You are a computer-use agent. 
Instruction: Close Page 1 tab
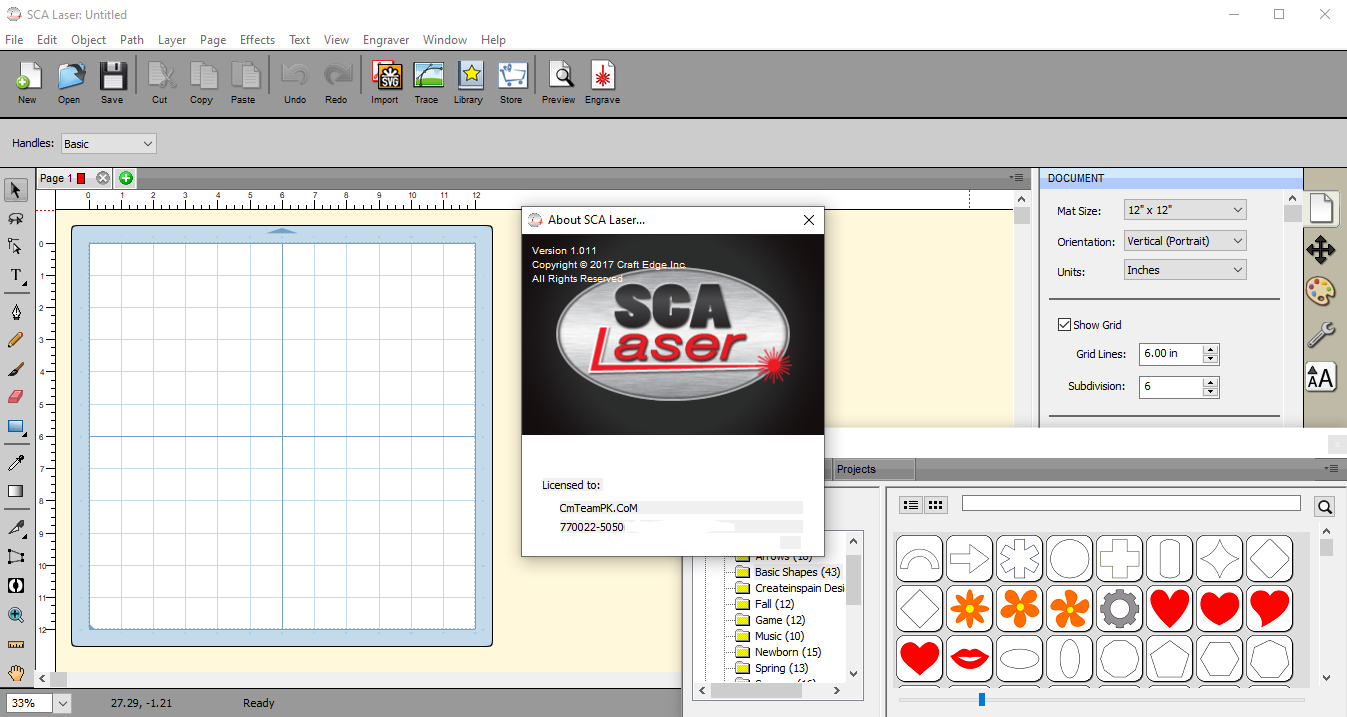103,178
